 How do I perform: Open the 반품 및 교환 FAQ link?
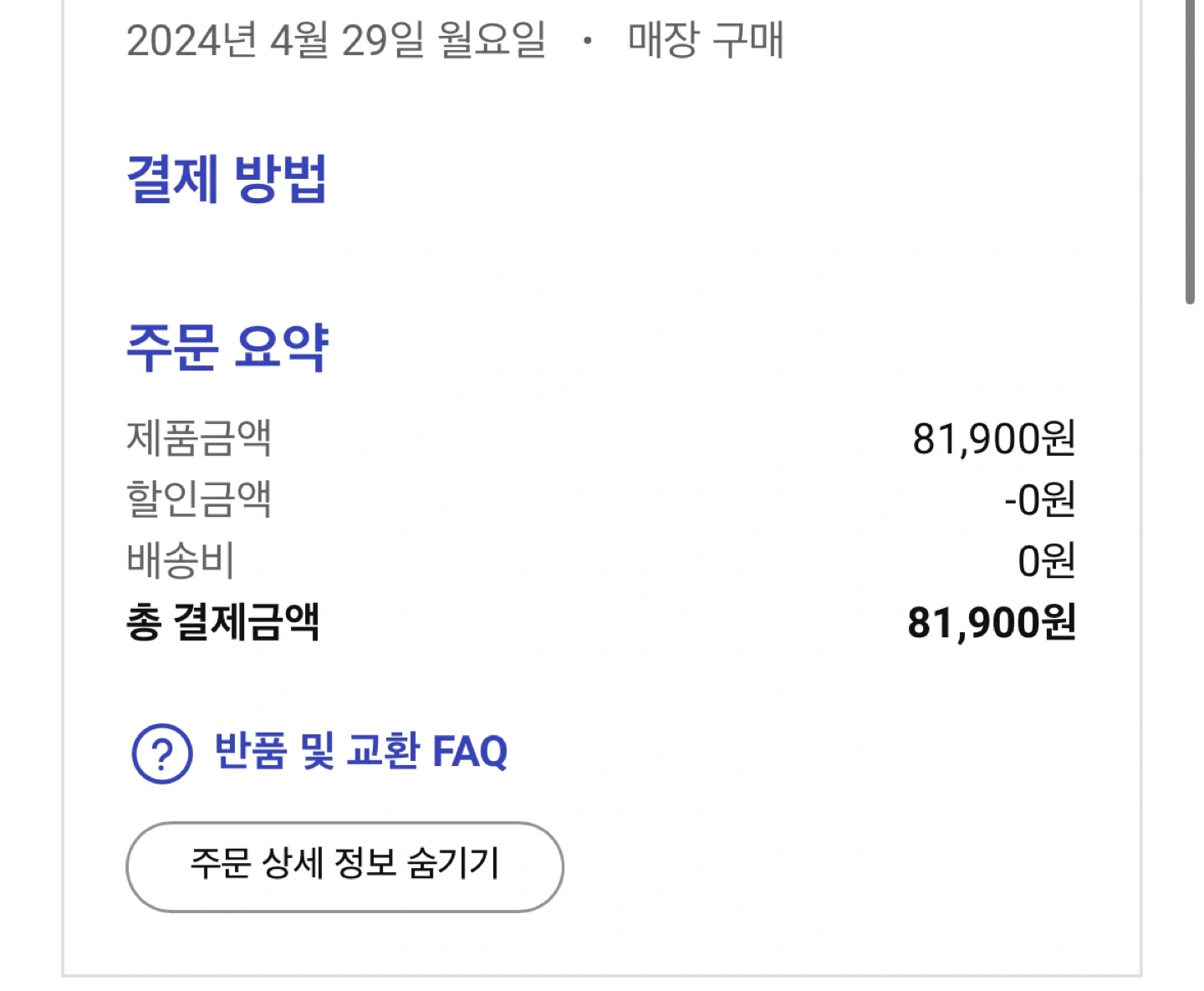point(360,751)
